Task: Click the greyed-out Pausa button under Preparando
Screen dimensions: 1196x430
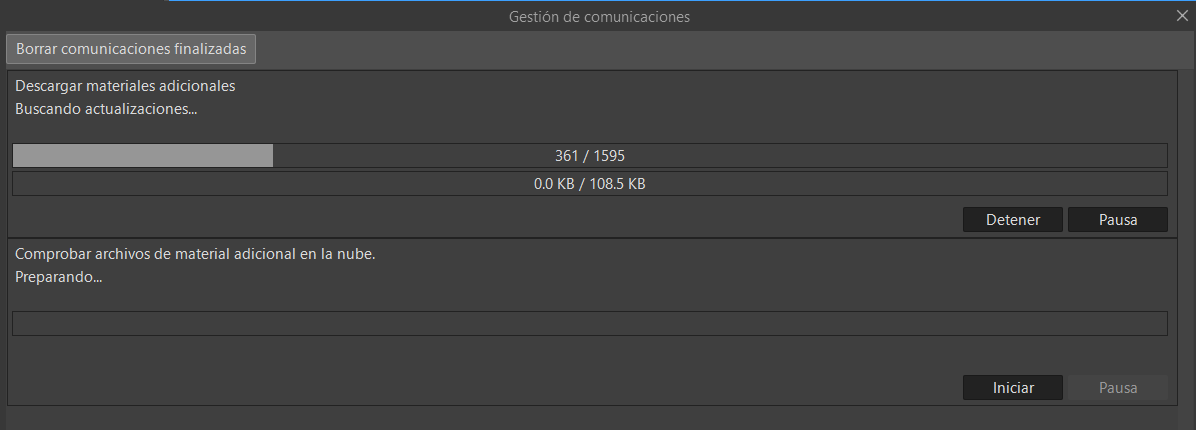Action: 1117,387
